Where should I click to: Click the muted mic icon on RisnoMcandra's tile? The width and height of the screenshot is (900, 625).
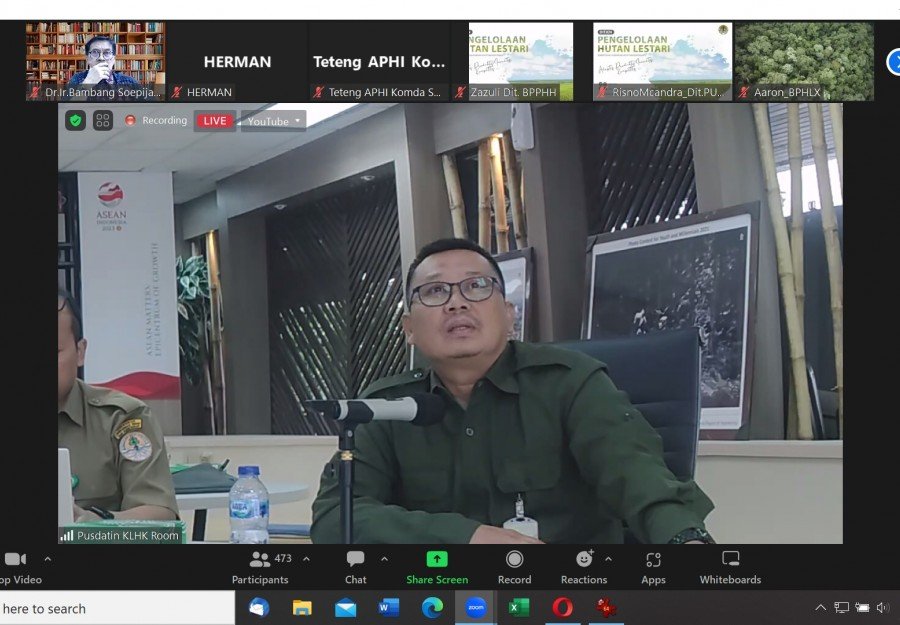[602, 92]
